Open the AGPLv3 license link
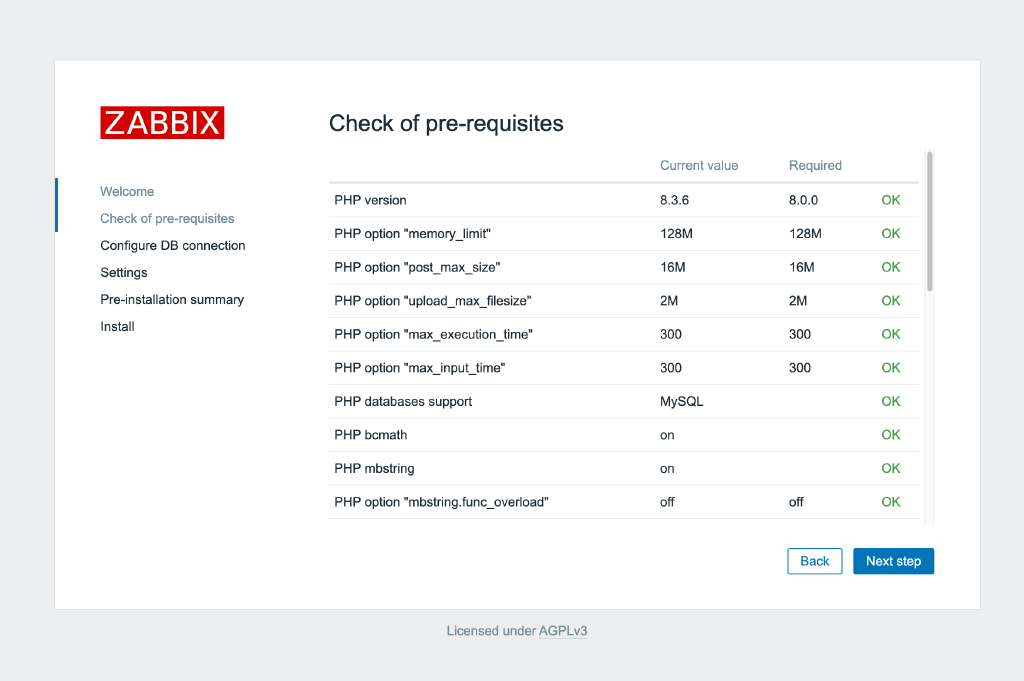The image size is (1024, 681). pyautogui.click(x=563, y=630)
